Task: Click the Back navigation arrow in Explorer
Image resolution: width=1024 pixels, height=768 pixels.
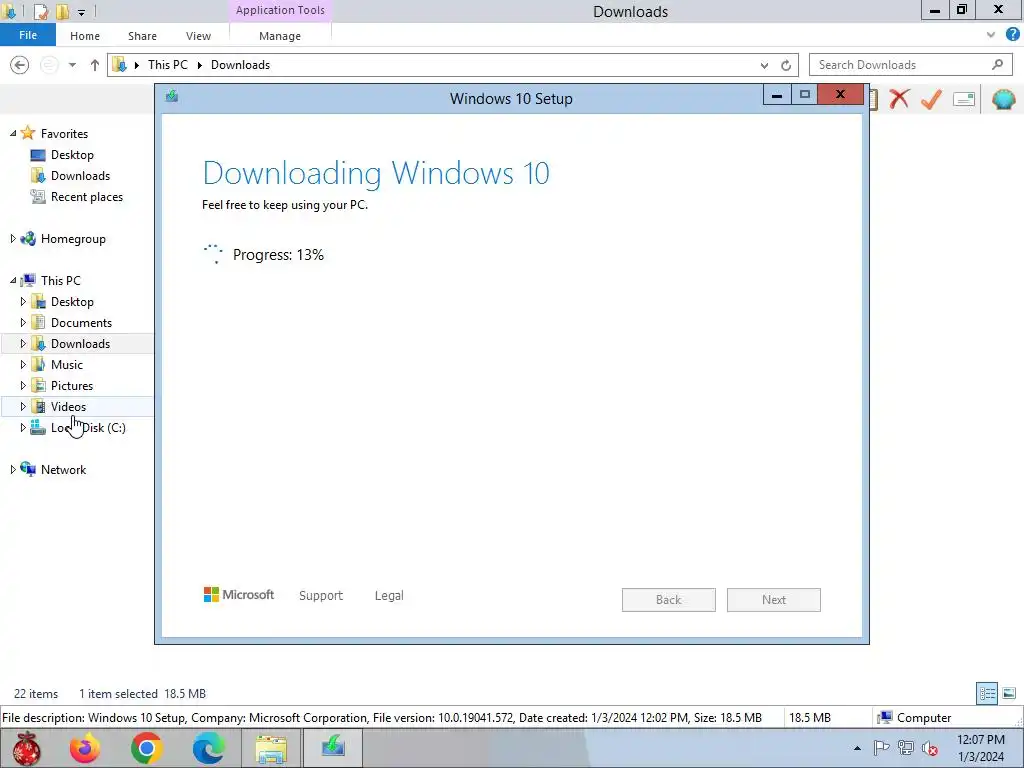Action: (x=20, y=65)
